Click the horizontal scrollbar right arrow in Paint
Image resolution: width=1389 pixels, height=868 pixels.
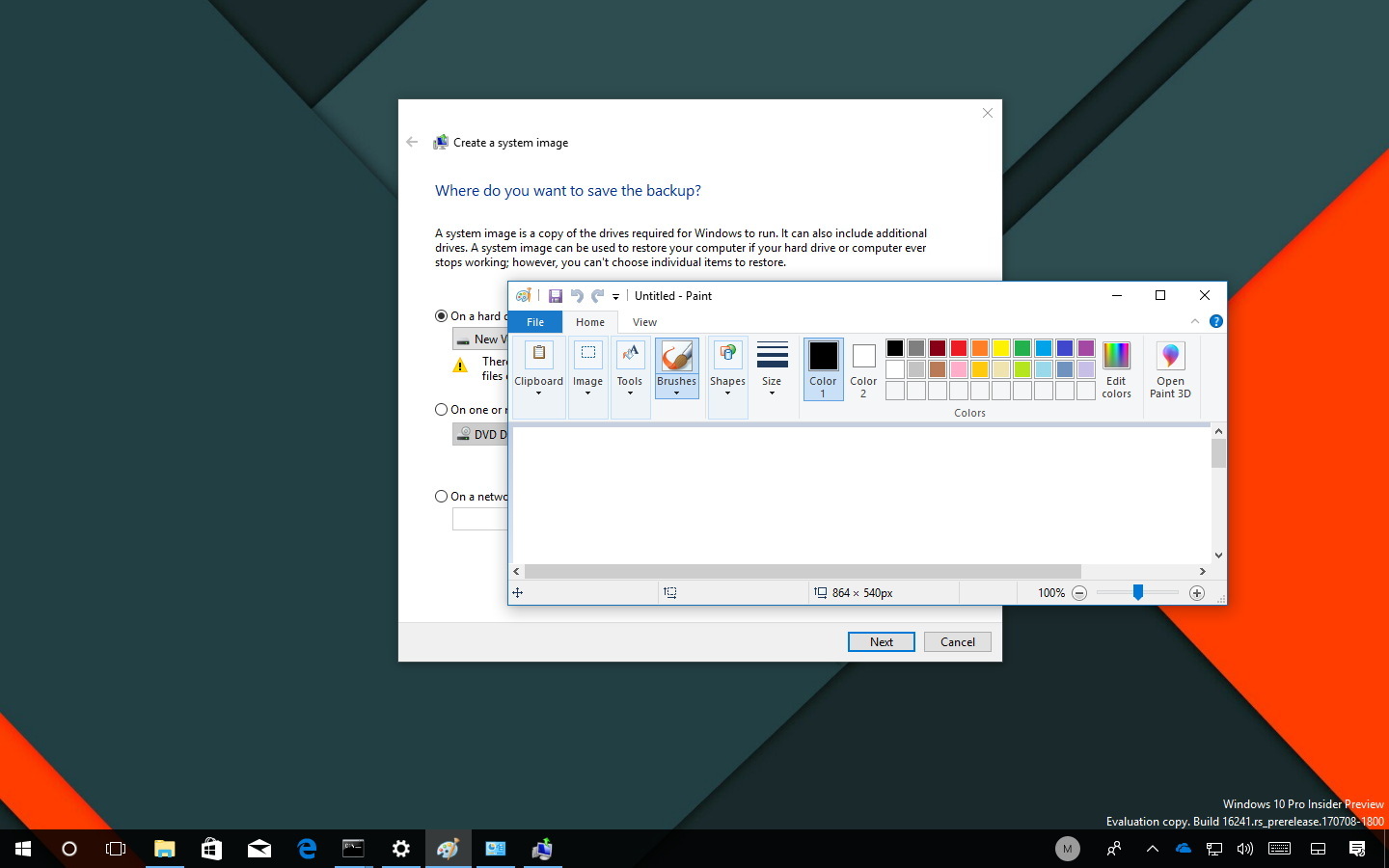tap(1202, 571)
